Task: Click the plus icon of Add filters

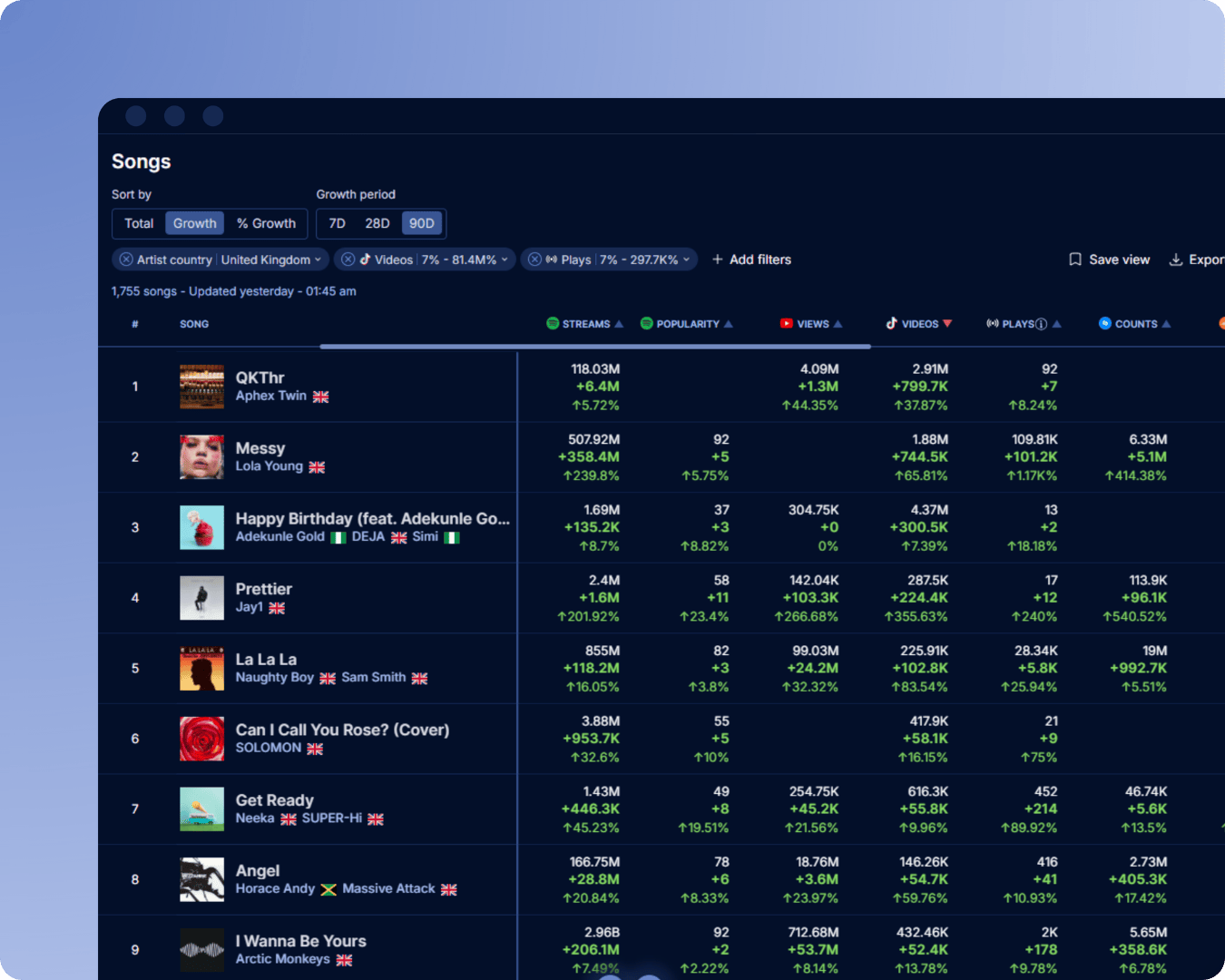Action: [x=718, y=260]
